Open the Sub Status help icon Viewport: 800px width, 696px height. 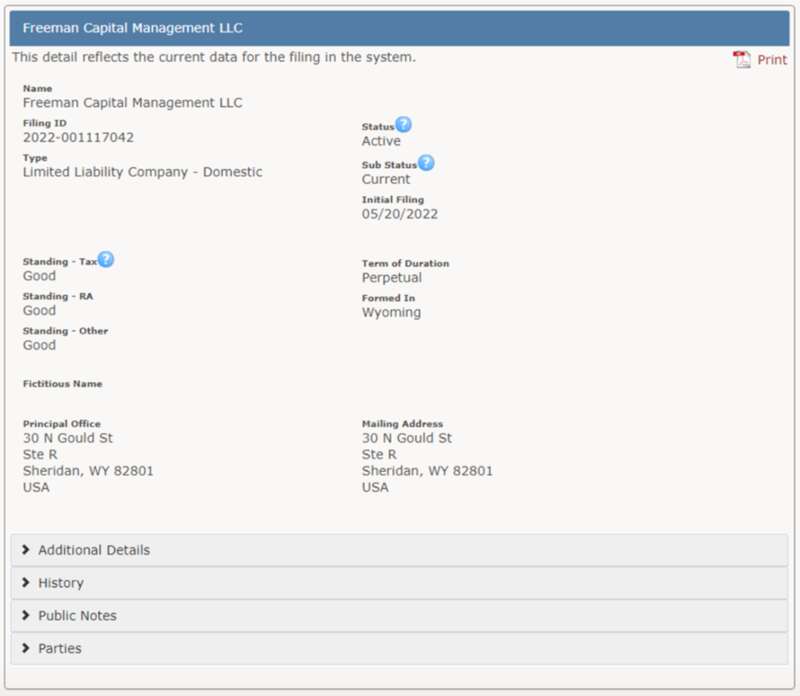[x=426, y=163]
